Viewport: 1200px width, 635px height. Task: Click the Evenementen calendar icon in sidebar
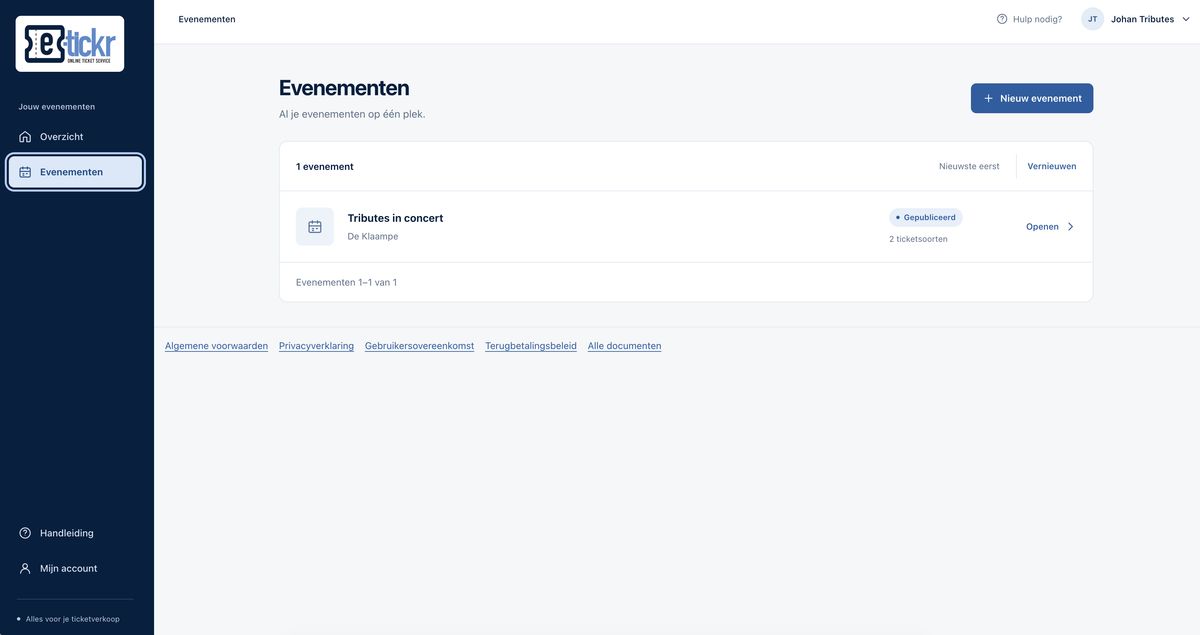(x=25, y=172)
